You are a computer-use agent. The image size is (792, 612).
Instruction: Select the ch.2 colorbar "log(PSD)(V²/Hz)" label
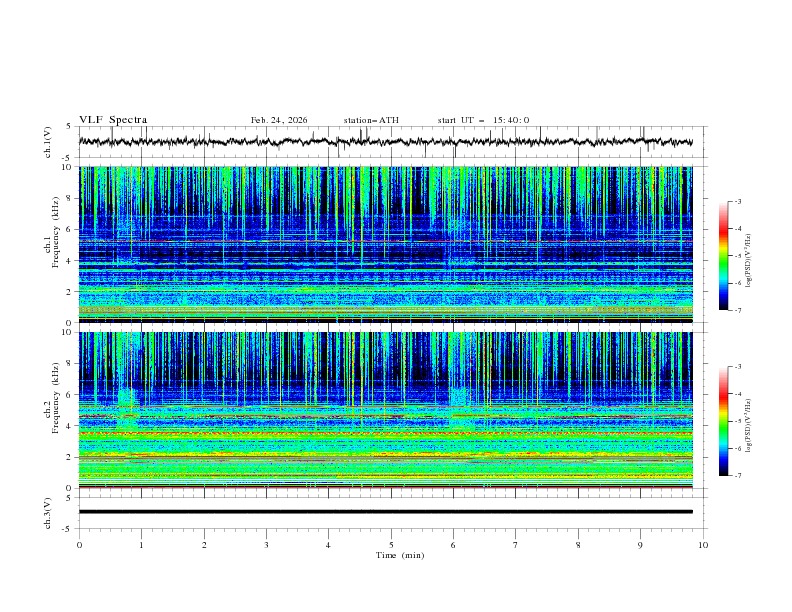click(x=749, y=426)
